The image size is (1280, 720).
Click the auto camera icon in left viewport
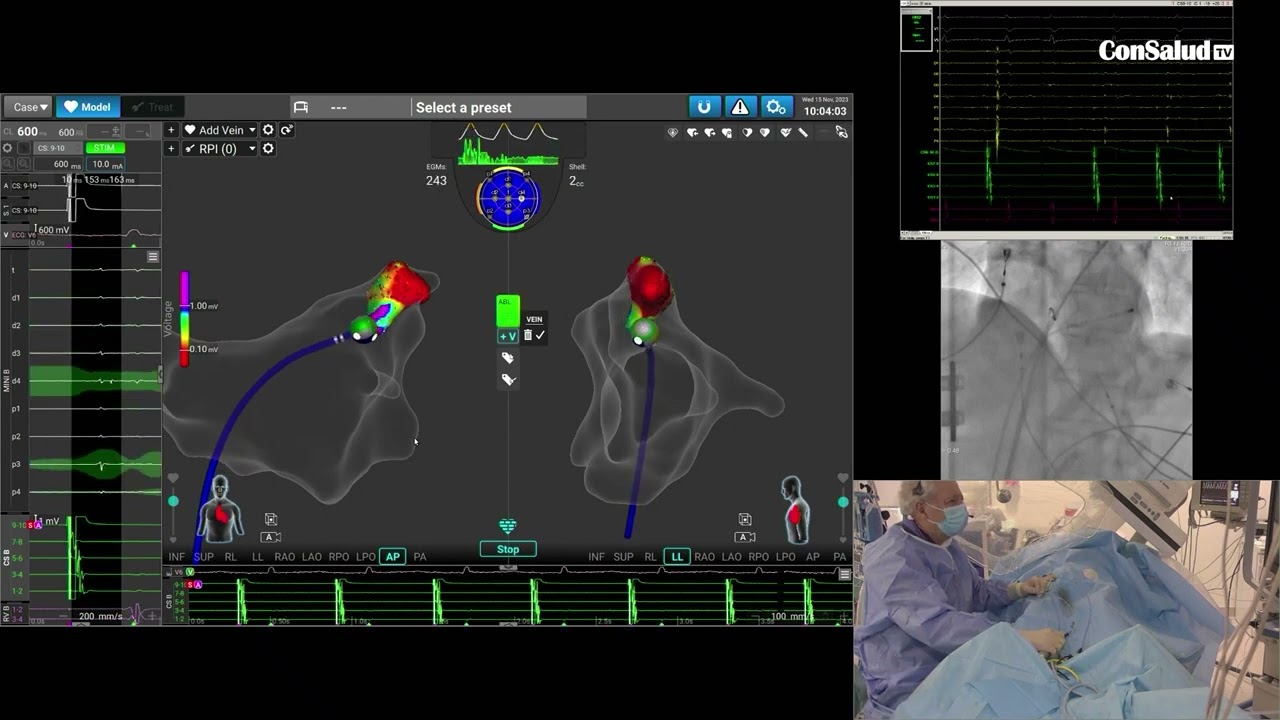click(270, 537)
